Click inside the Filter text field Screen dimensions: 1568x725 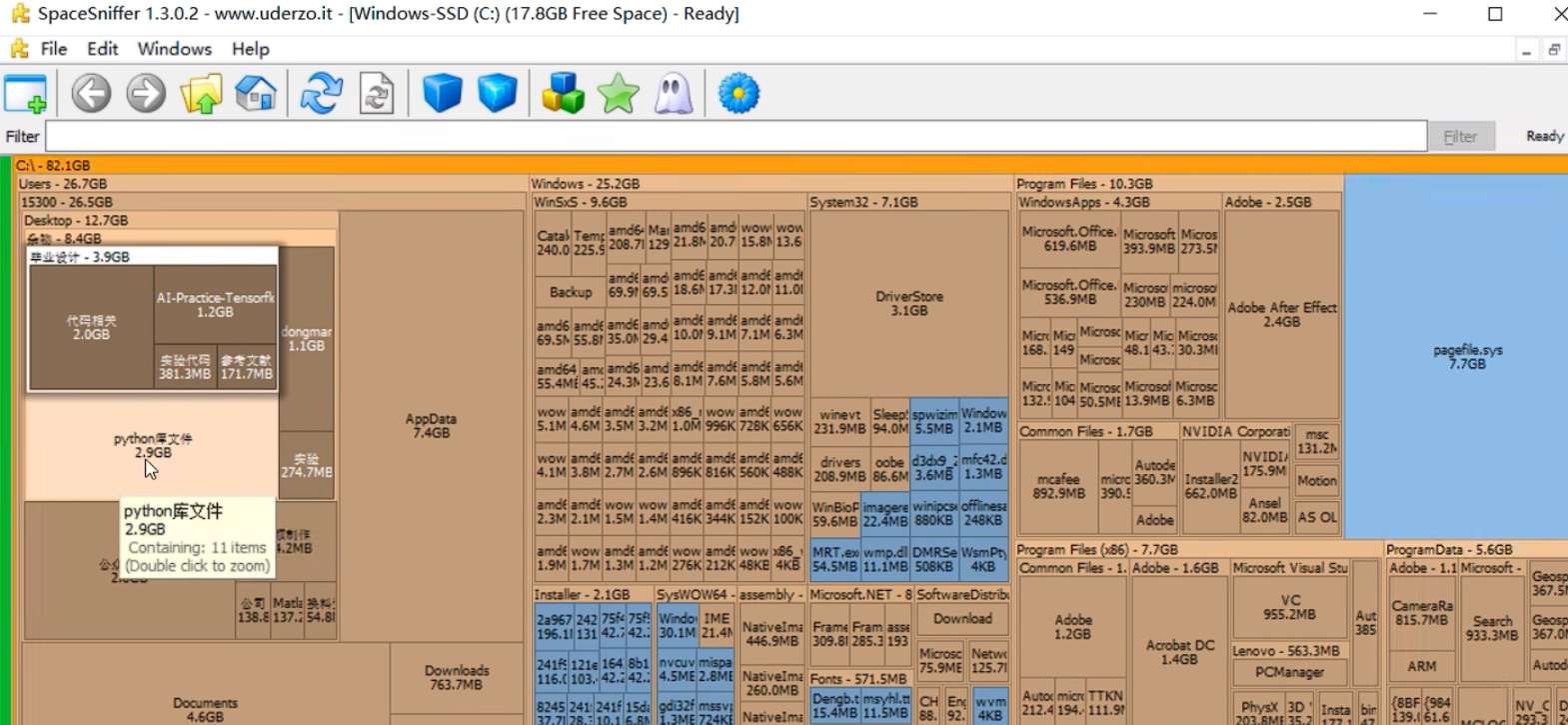736,136
